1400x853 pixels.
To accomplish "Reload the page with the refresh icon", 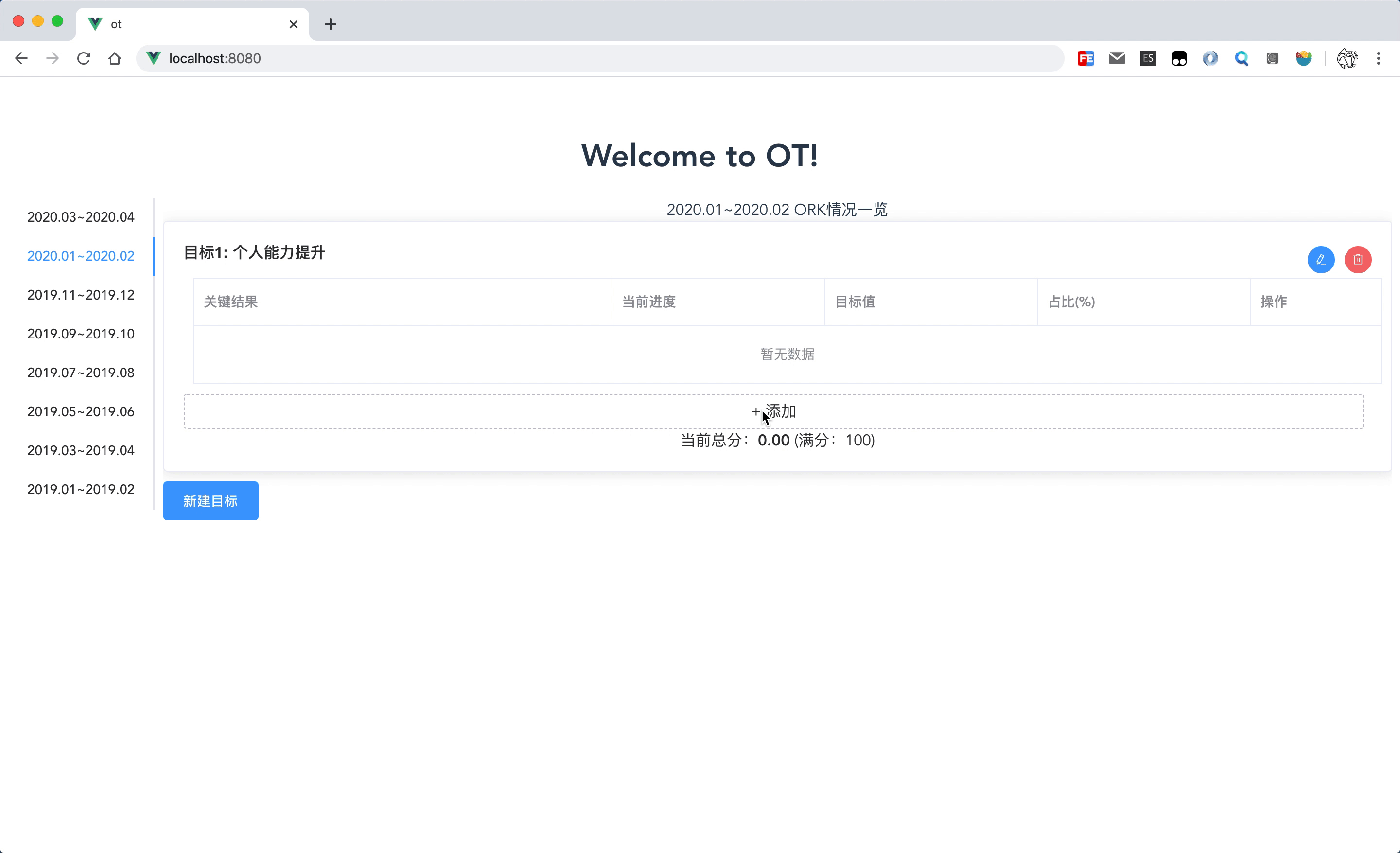I will coord(84,58).
